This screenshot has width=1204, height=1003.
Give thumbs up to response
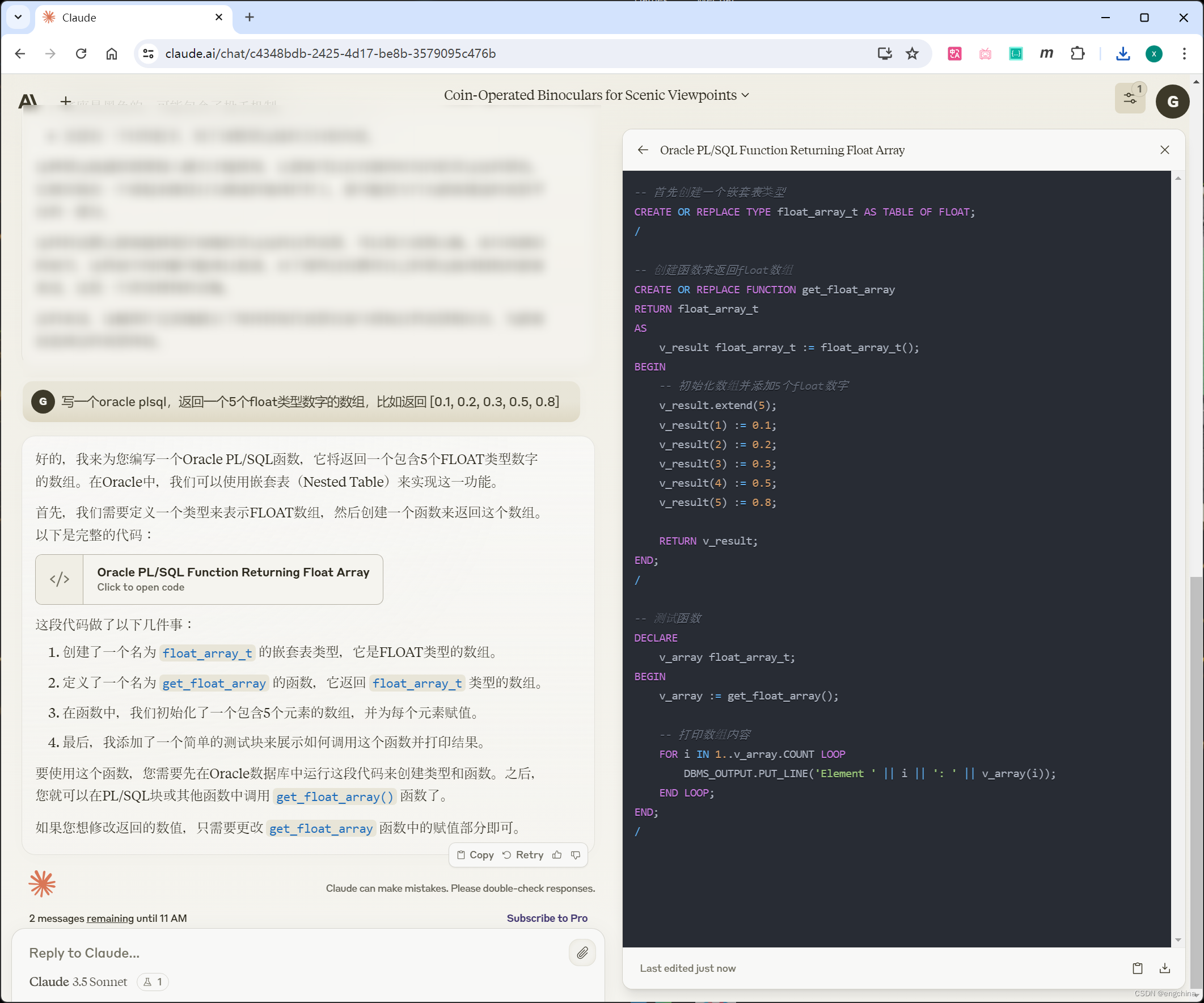[557, 854]
